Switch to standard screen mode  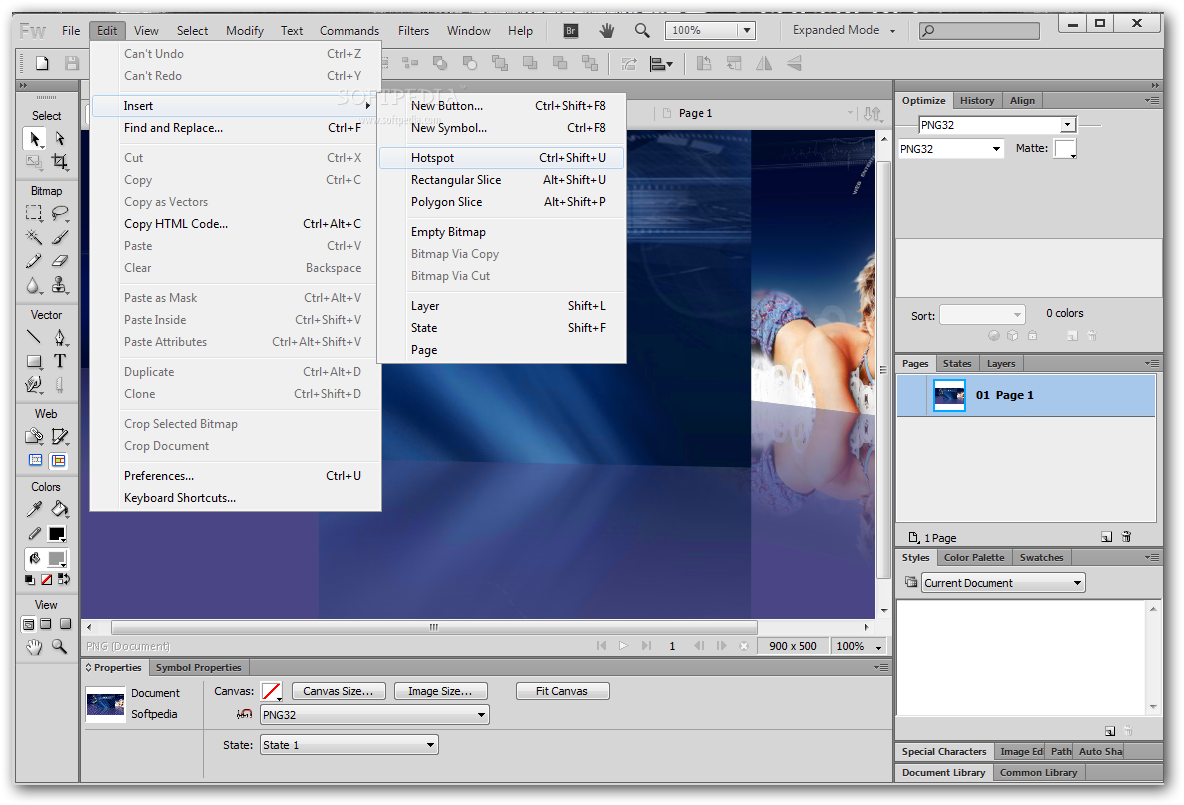pos(28,624)
